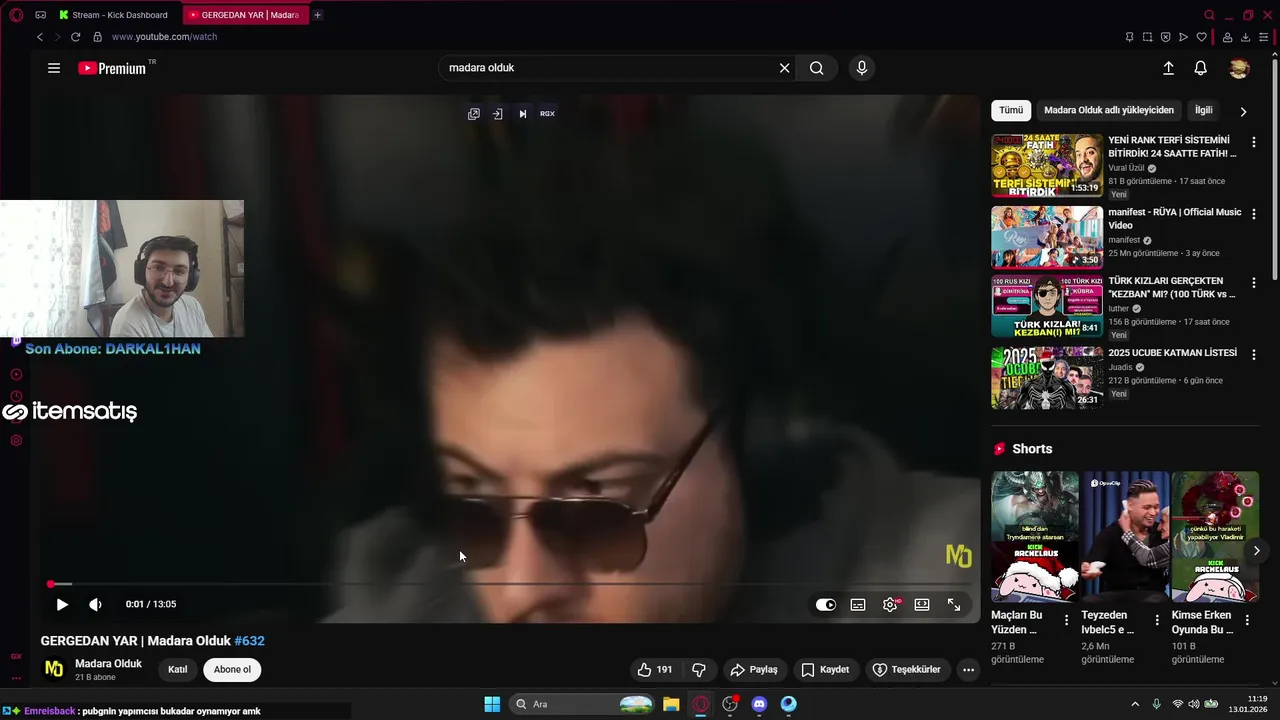Viewport: 1280px width, 720px height.
Task: Open more actions three-dot menu below video
Action: (968, 670)
